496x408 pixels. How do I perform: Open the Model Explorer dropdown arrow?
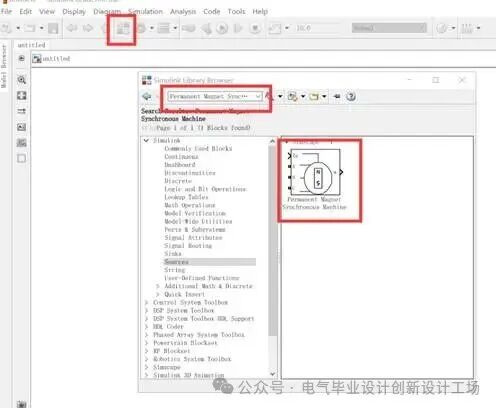(x=175, y=28)
